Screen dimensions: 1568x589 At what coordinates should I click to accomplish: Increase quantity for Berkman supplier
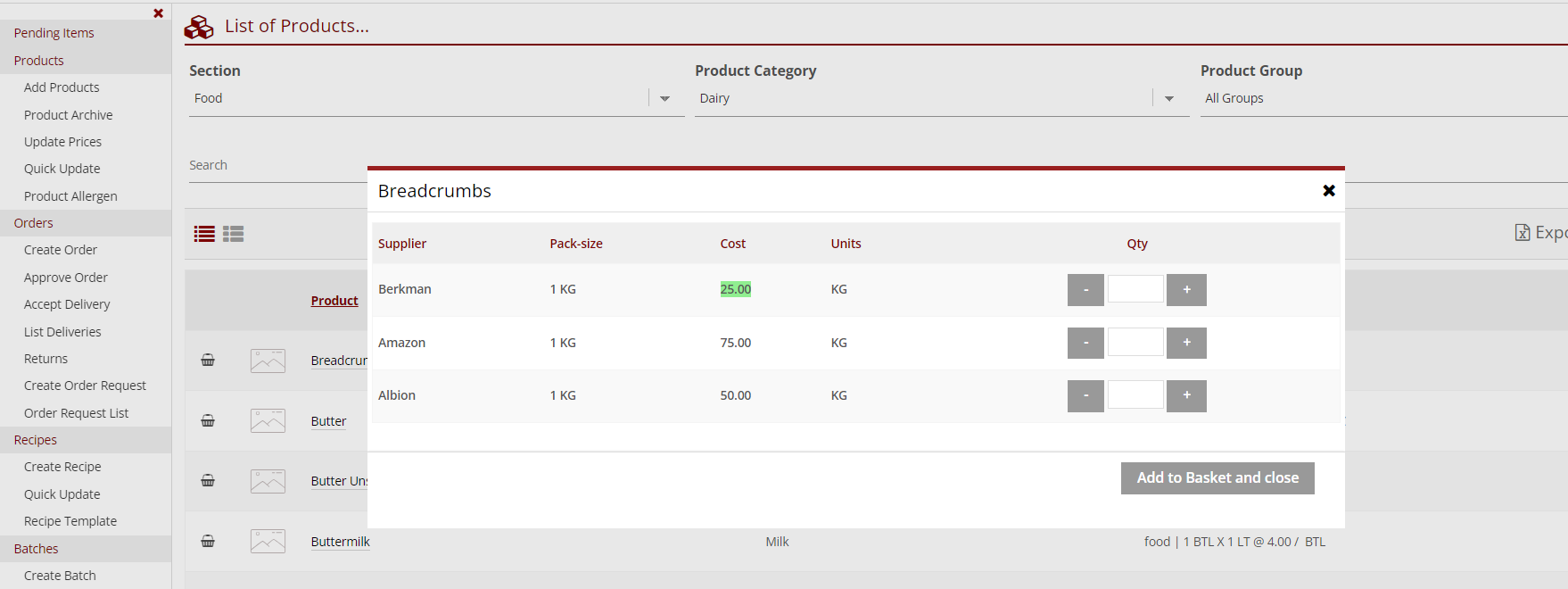coord(1186,290)
